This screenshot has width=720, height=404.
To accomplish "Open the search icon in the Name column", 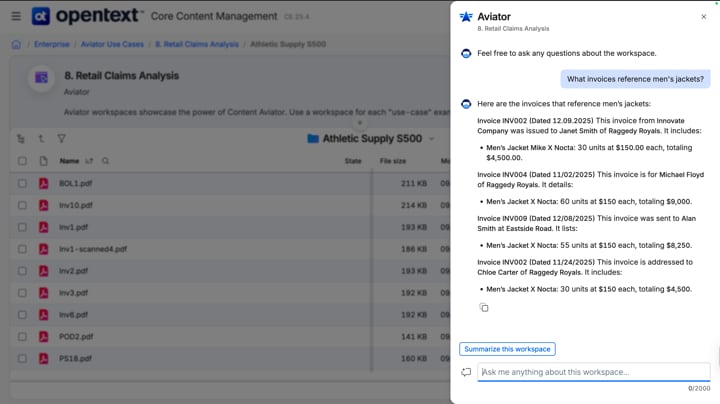I will [x=106, y=161].
